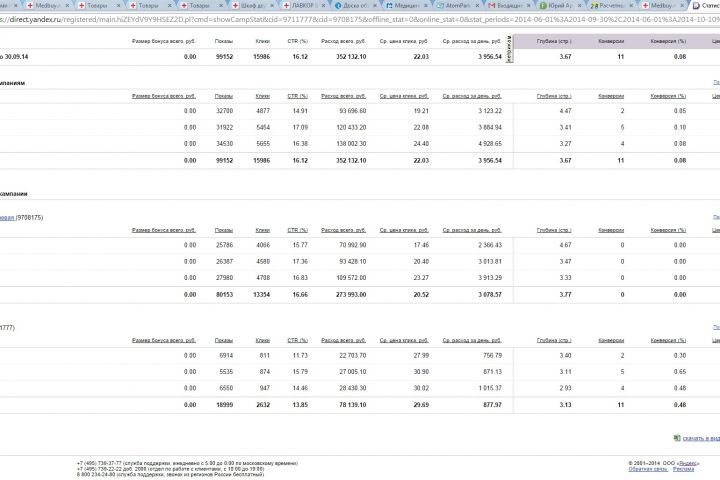Screen dimensions: 720x480
Task: Sort campaigns table by CTR (%) header
Action: point(298,96)
